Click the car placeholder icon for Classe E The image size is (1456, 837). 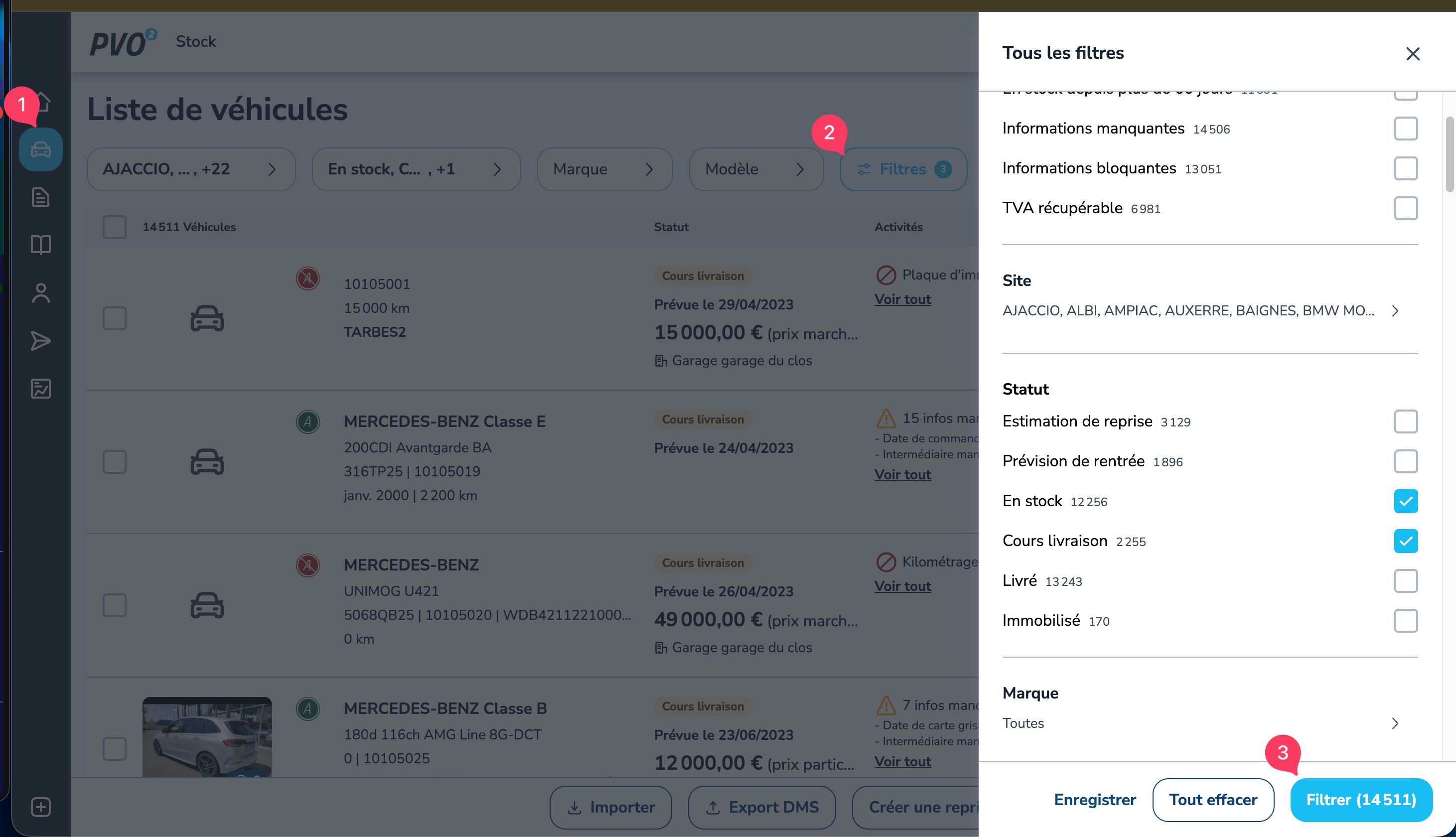click(207, 462)
